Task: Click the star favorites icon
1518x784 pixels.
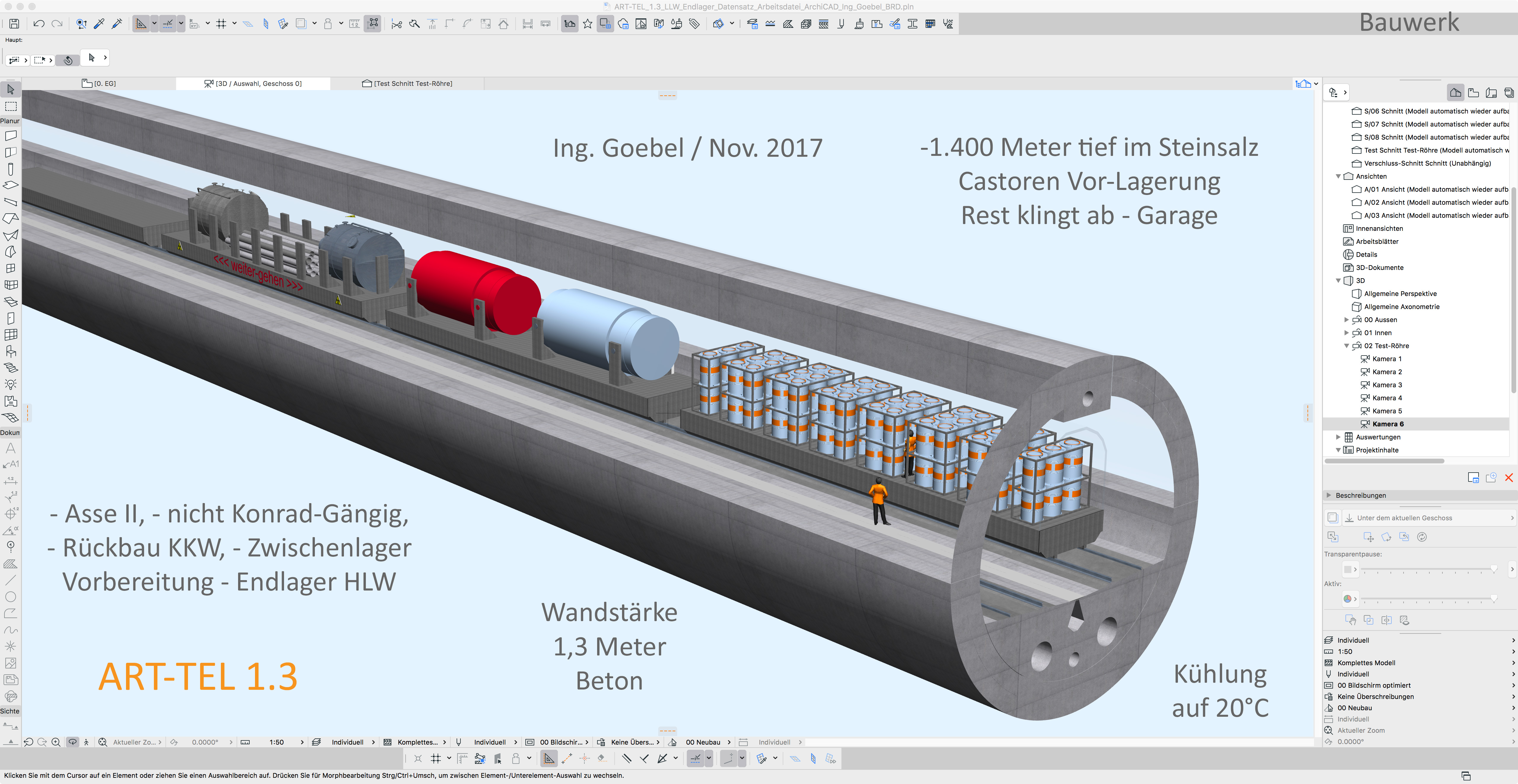Action: (x=588, y=24)
